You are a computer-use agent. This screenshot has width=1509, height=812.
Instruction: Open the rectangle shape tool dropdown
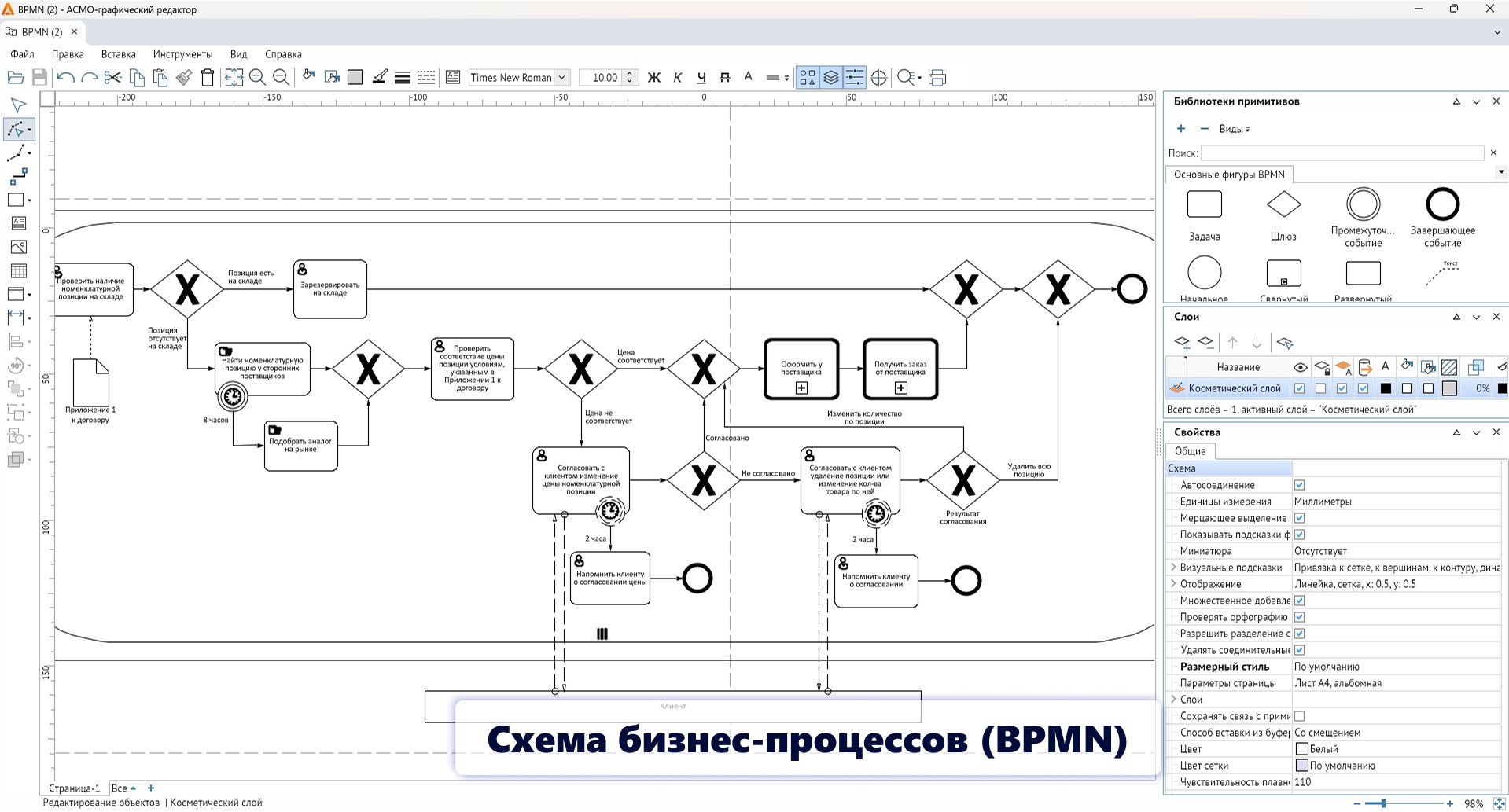pos(29,200)
